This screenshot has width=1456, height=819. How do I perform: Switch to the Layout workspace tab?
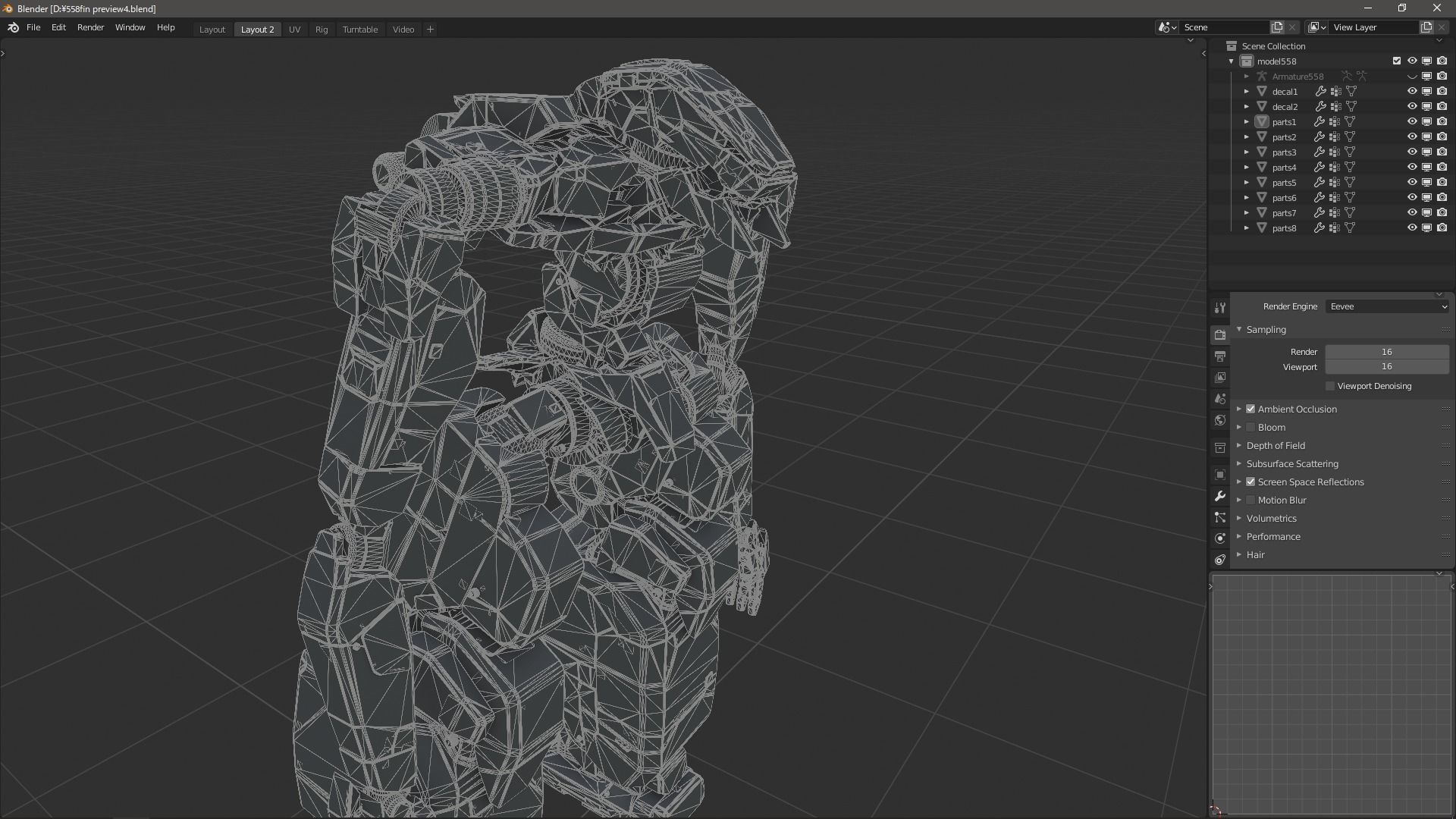click(x=212, y=30)
